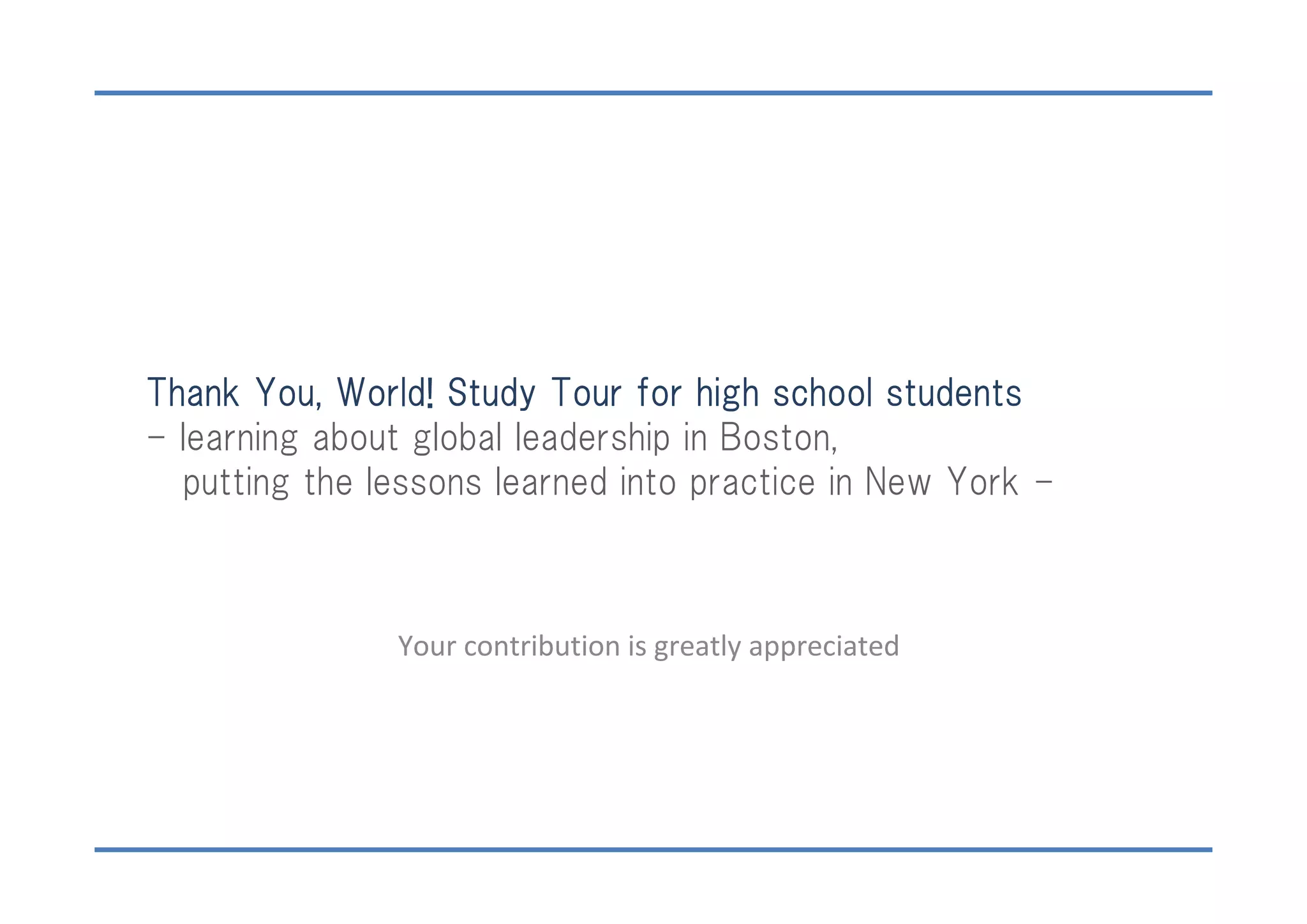Click the blue horizontal line at bottom
Viewport: 1307px width, 924px height.
(x=653, y=850)
